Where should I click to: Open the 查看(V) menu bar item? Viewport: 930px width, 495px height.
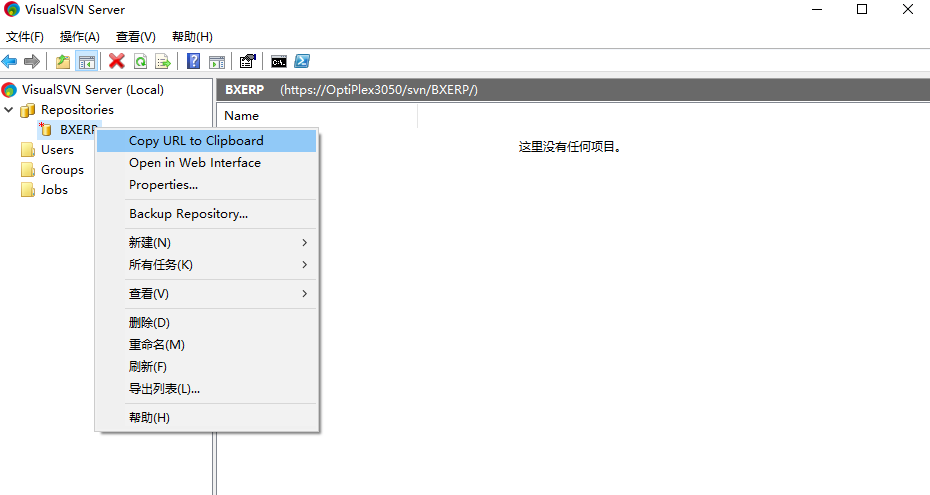(136, 37)
